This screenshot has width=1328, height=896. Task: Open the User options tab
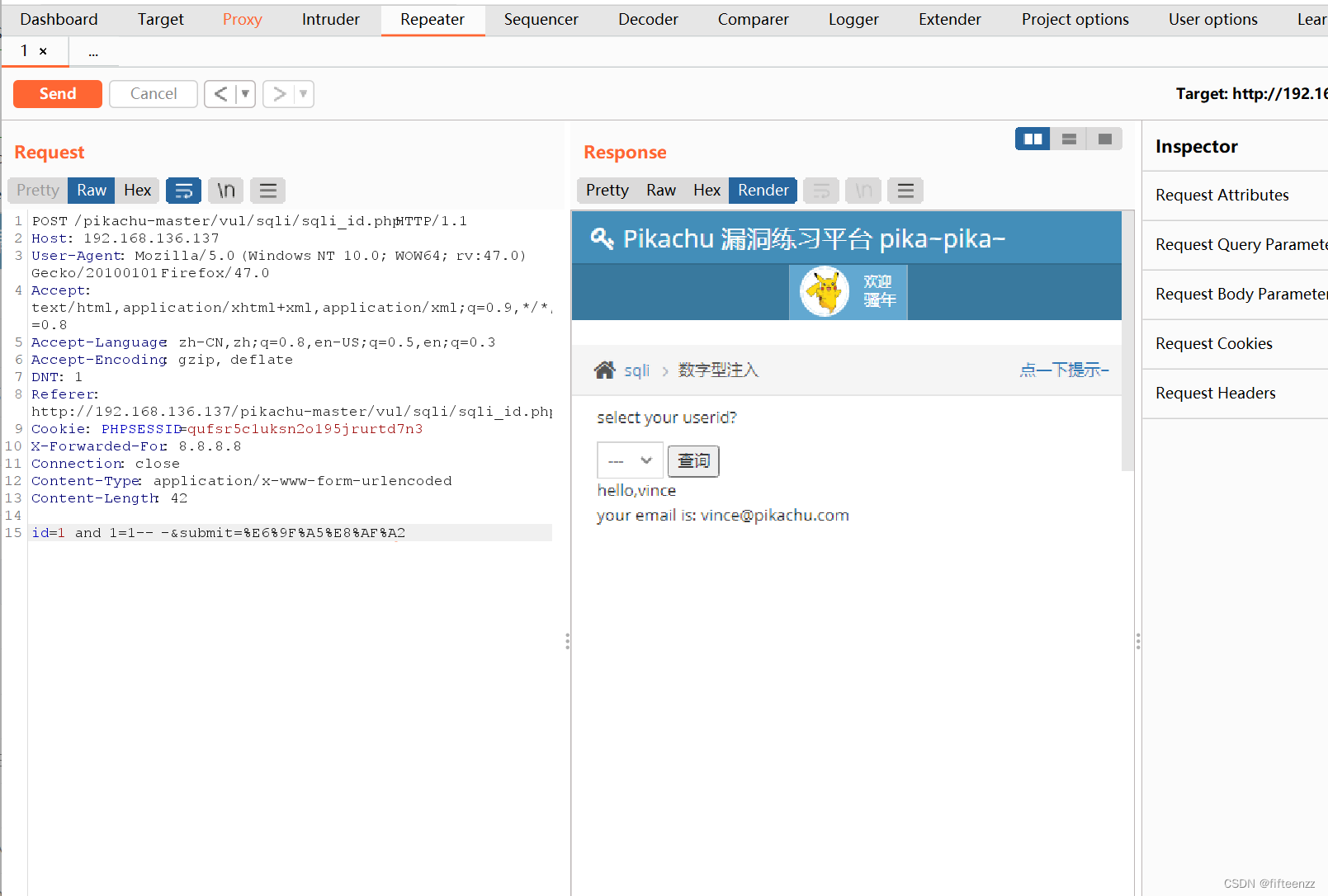[x=1213, y=19]
